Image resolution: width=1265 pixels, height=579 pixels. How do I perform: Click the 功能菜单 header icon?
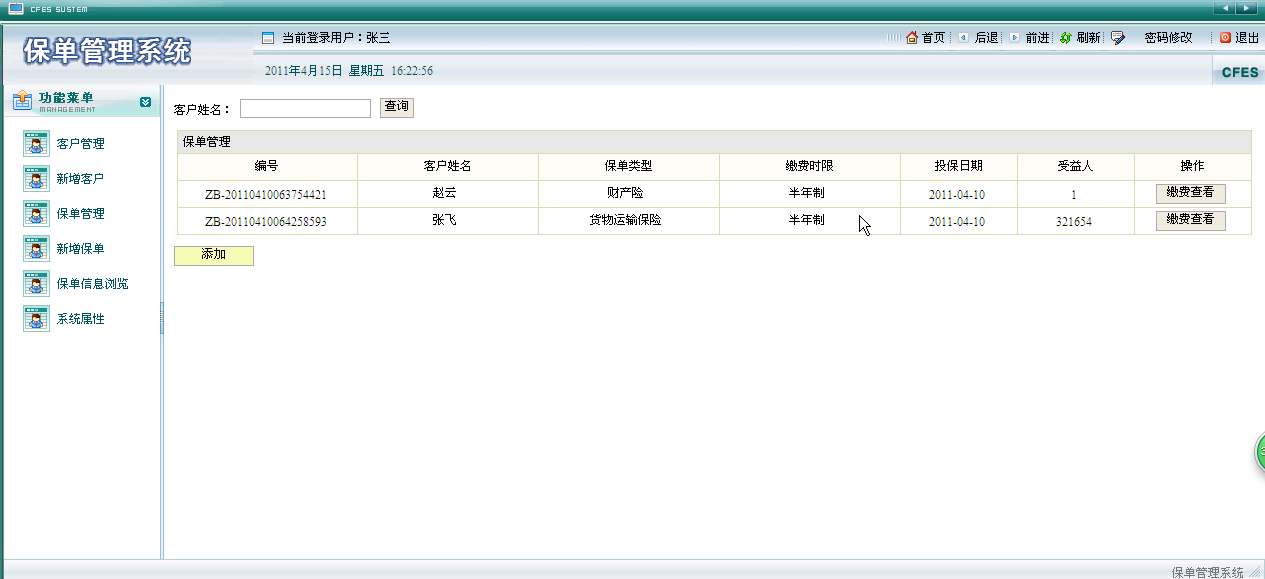(x=22, y=101)
